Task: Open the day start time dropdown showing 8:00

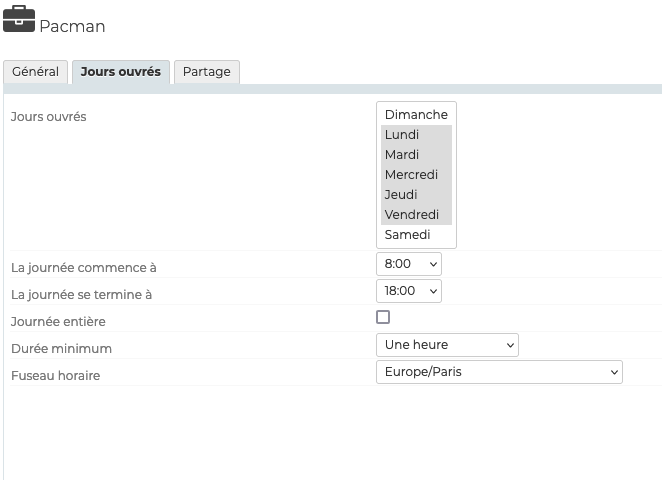Action: 408,264
